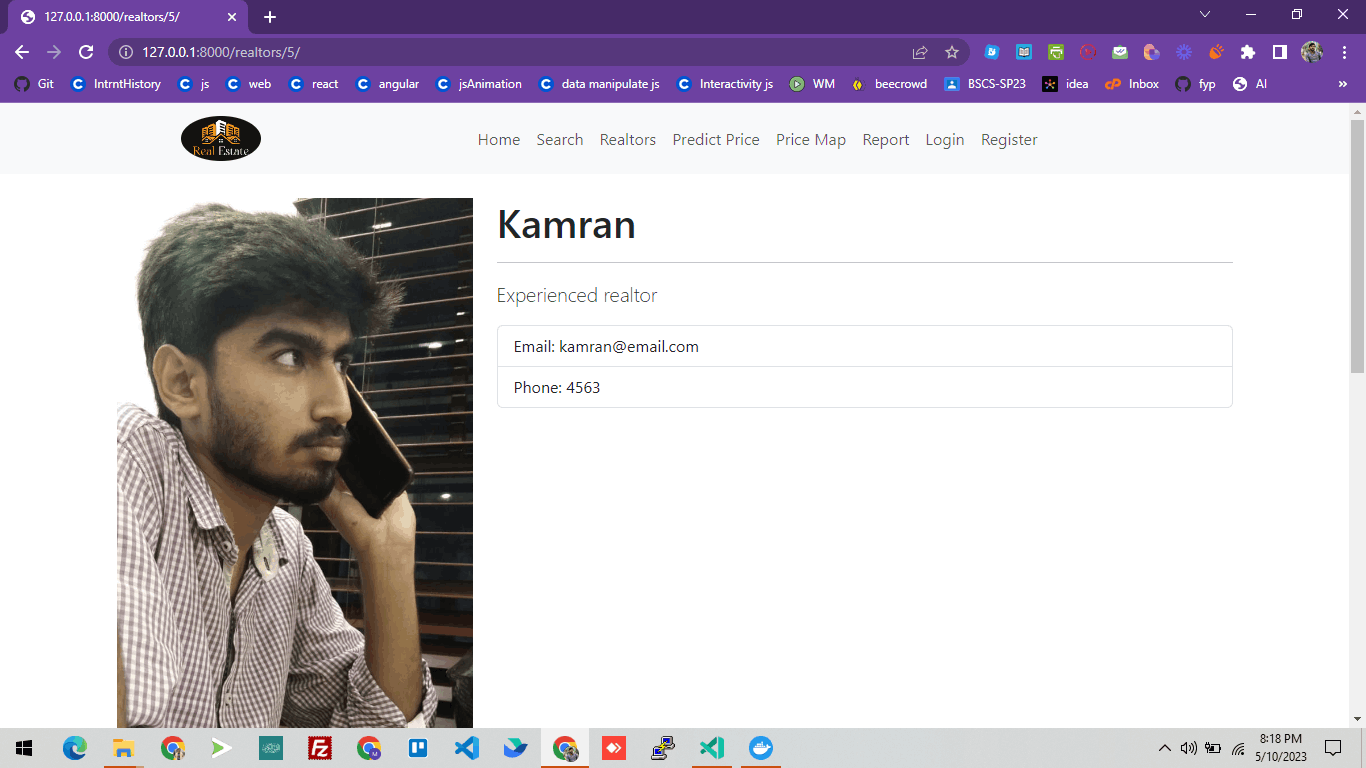1366x768 pixels.
Task: Open the fyp GitHub bookmark
Action: 1196,84
